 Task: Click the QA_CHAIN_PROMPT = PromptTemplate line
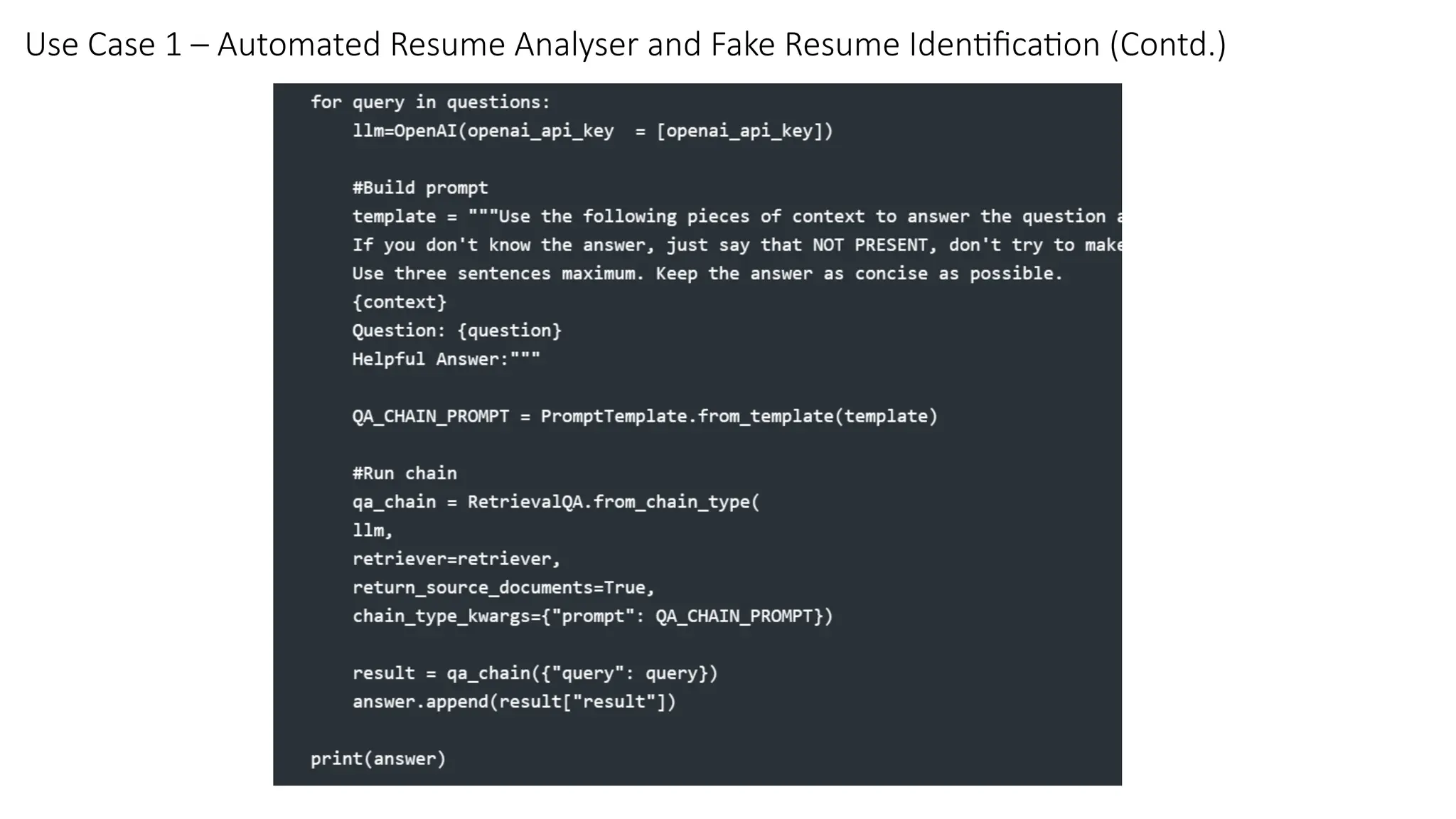[645, 417]
